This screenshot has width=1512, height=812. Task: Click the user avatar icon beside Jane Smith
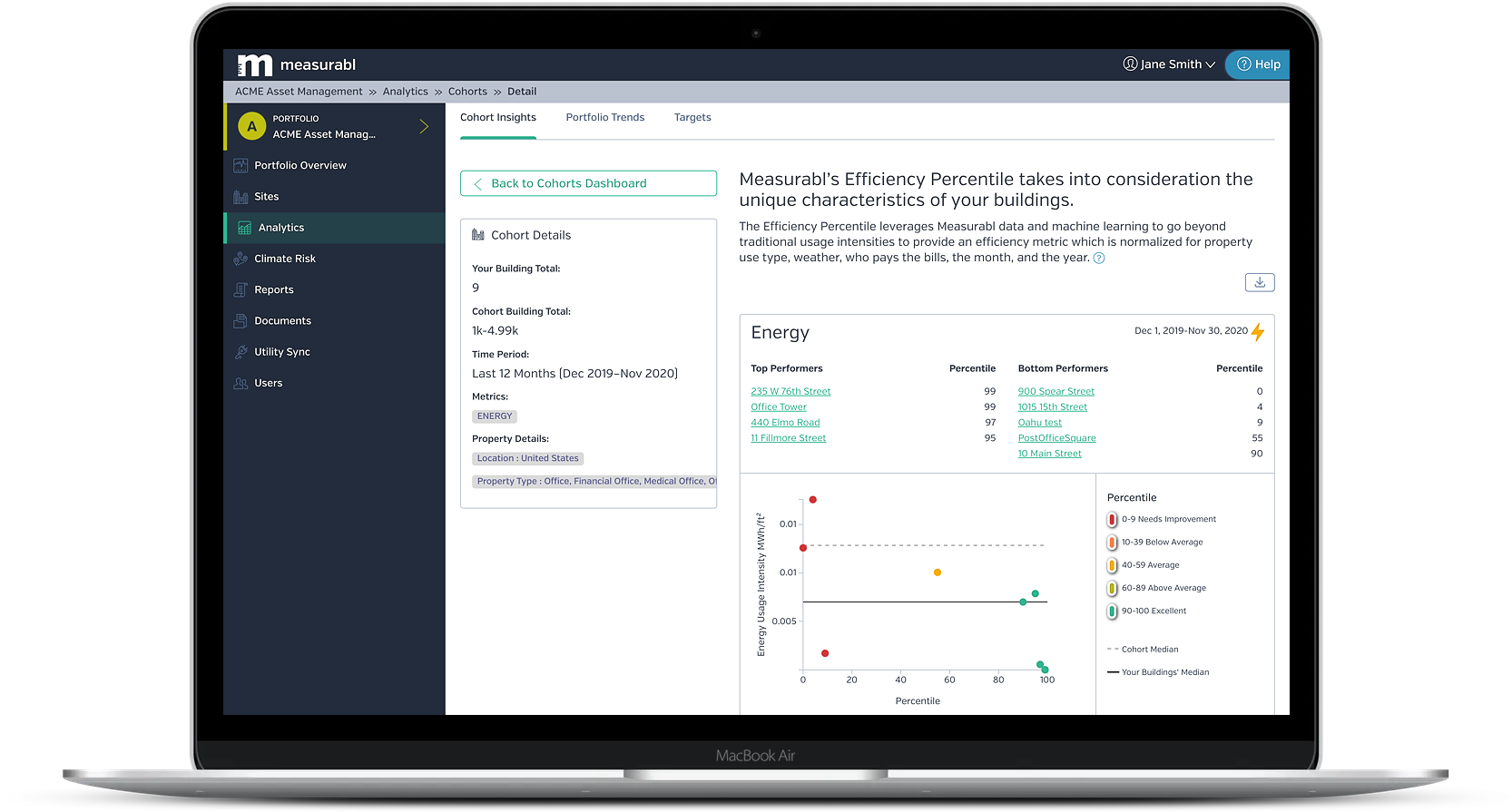coord(1130,64)
